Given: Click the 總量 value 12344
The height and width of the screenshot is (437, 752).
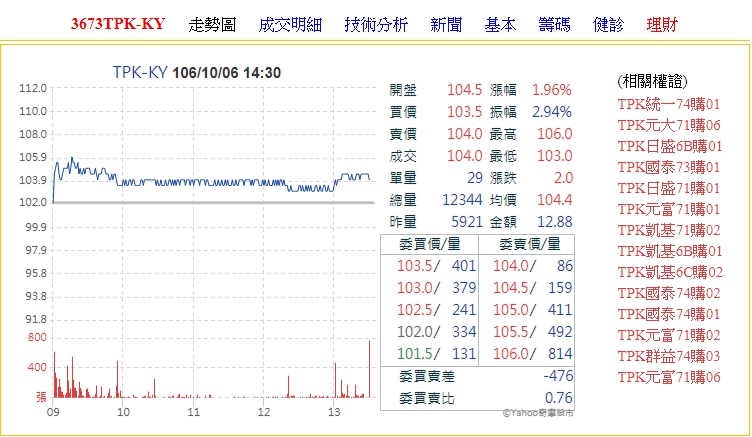Looking at the screenshot, I should pyautogui.click(x=462, y=200).
